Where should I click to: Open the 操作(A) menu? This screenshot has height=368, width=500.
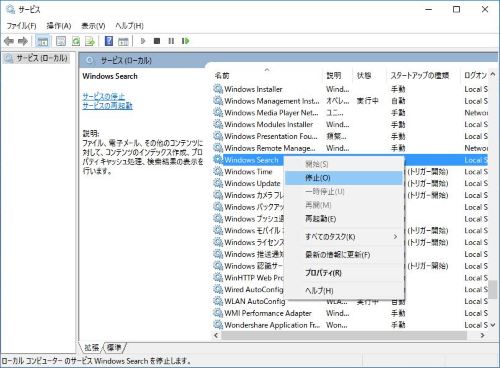[x=59, y=26]
